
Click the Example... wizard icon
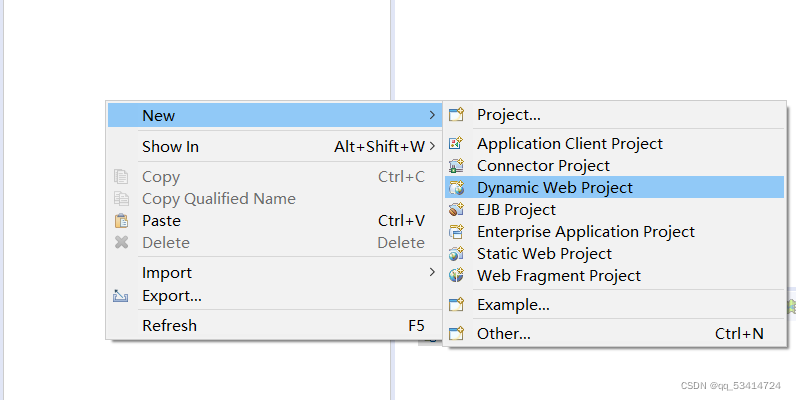[456, 305]
